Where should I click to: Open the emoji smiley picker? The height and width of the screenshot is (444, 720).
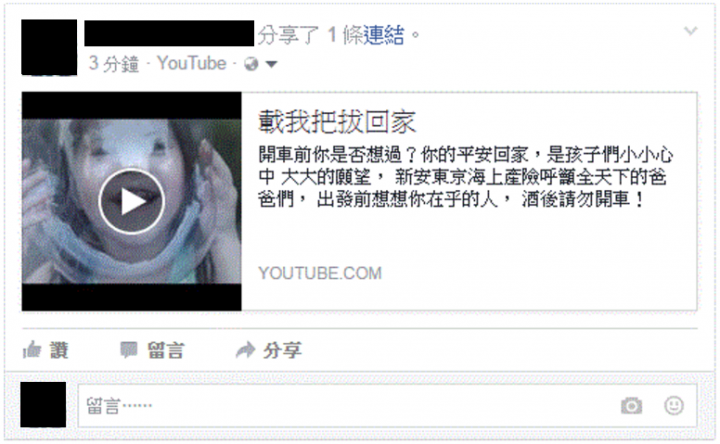click(x=674, y=405)
